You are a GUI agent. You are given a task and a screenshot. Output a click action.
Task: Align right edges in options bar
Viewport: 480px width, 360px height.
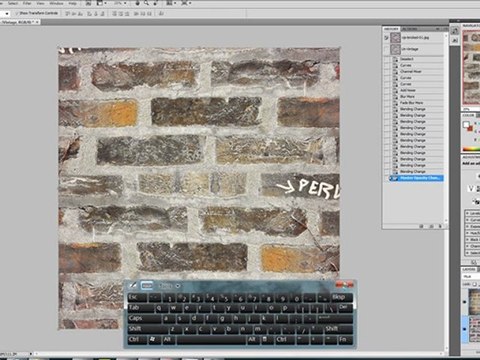point(103,14)
